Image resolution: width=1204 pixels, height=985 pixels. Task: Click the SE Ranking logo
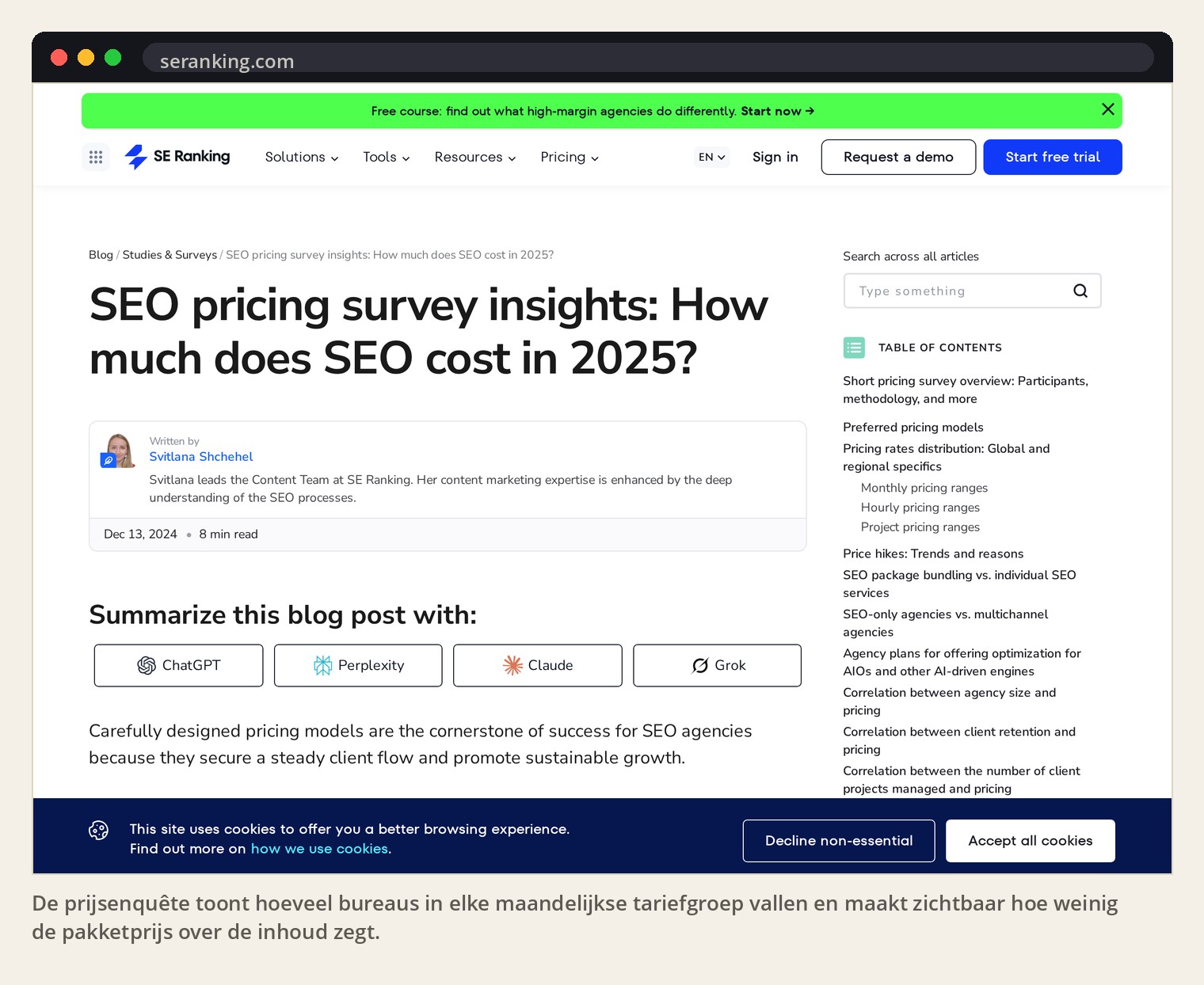pos(177,157)
